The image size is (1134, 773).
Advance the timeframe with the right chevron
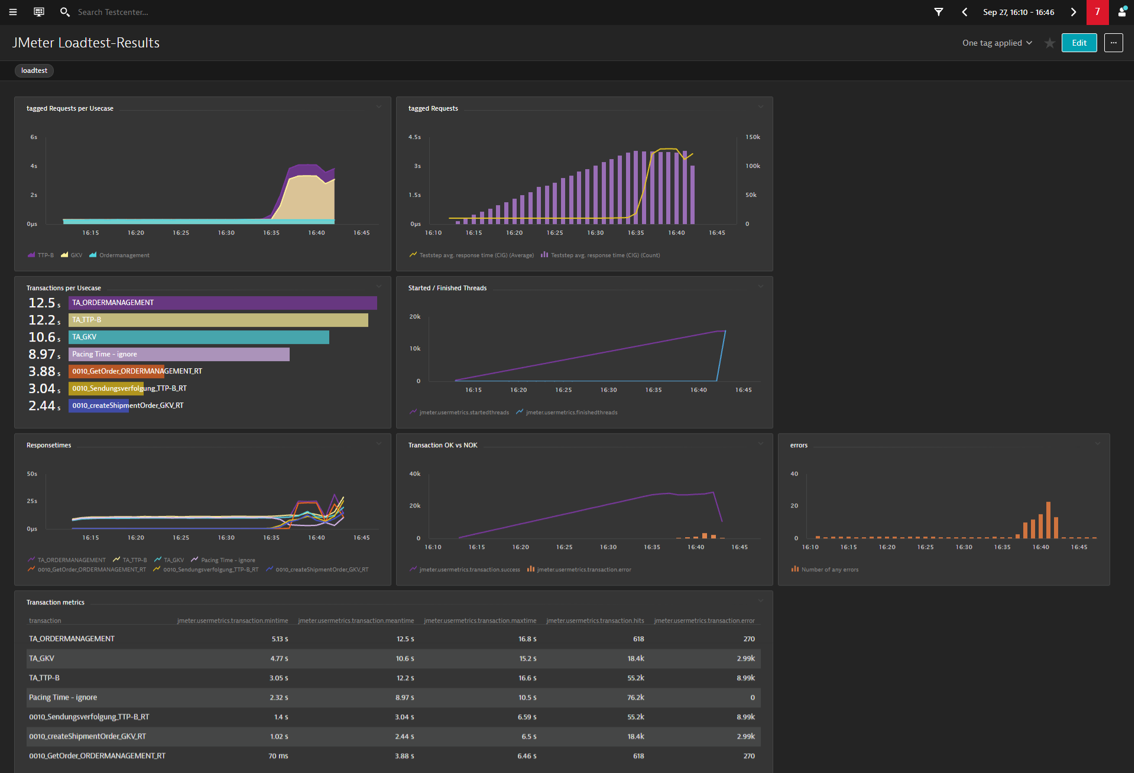1072,13
